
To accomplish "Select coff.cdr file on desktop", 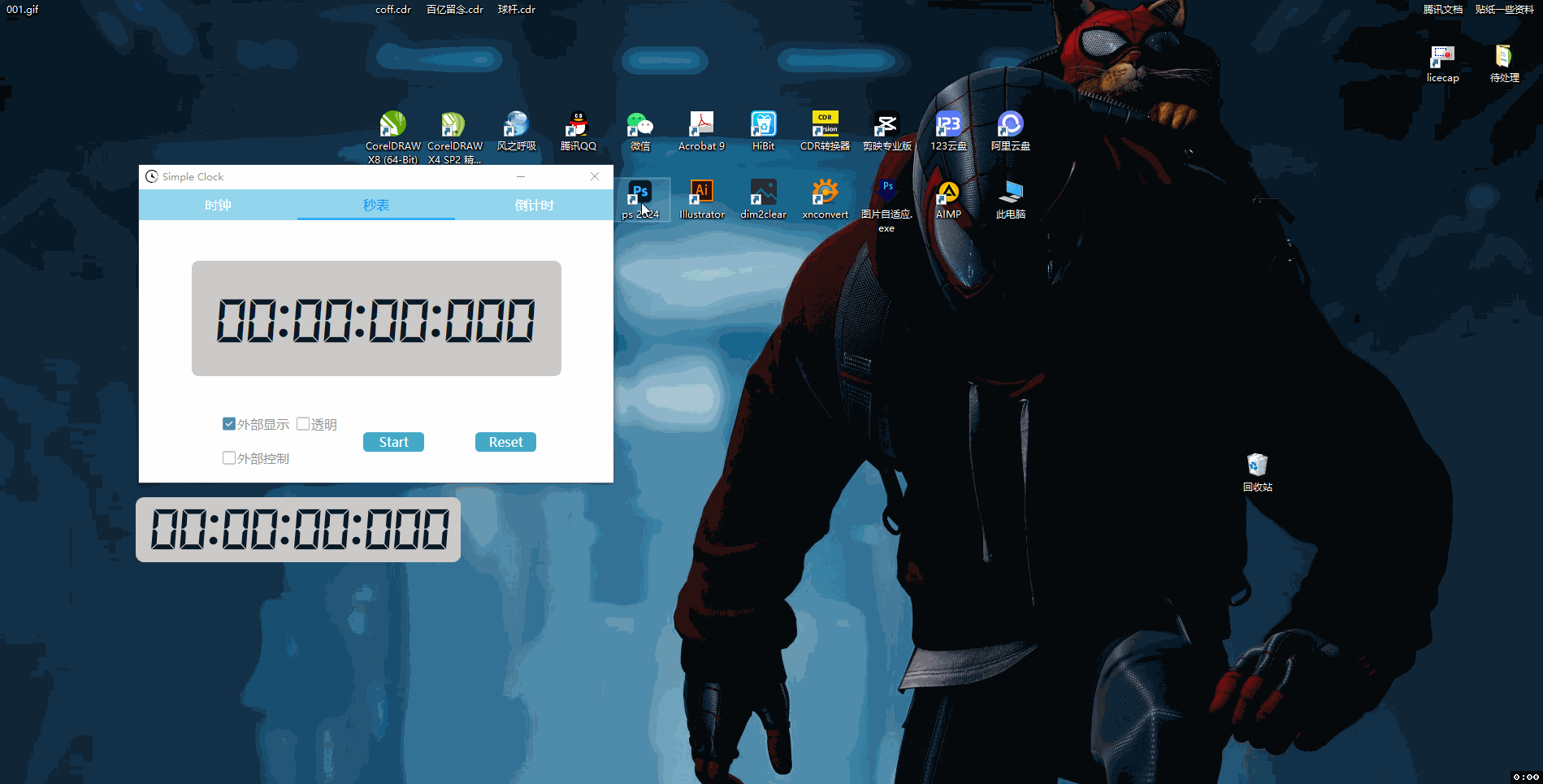I will pos(393,10).
